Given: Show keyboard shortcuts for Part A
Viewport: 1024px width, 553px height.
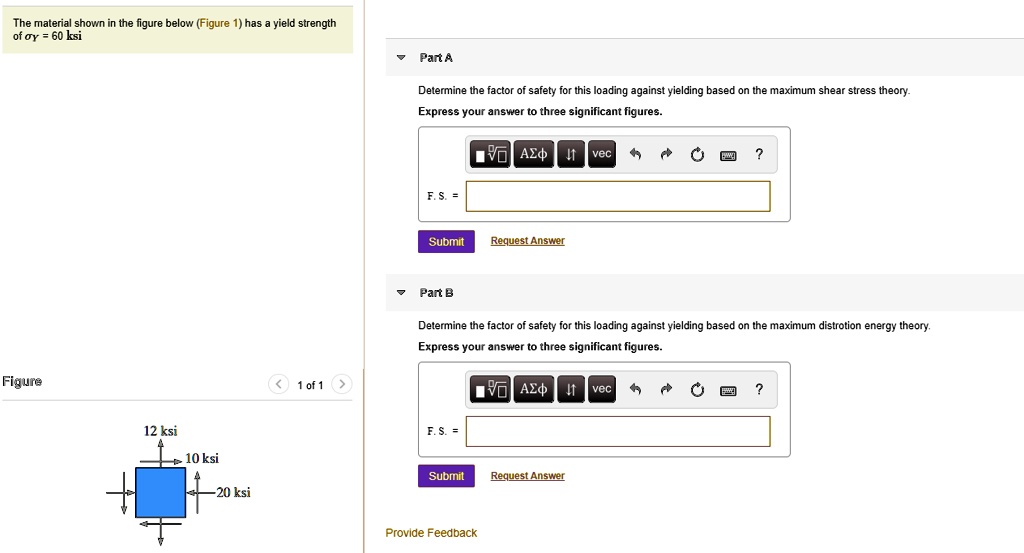Looking at the screenshot, I should click(728, 155).
